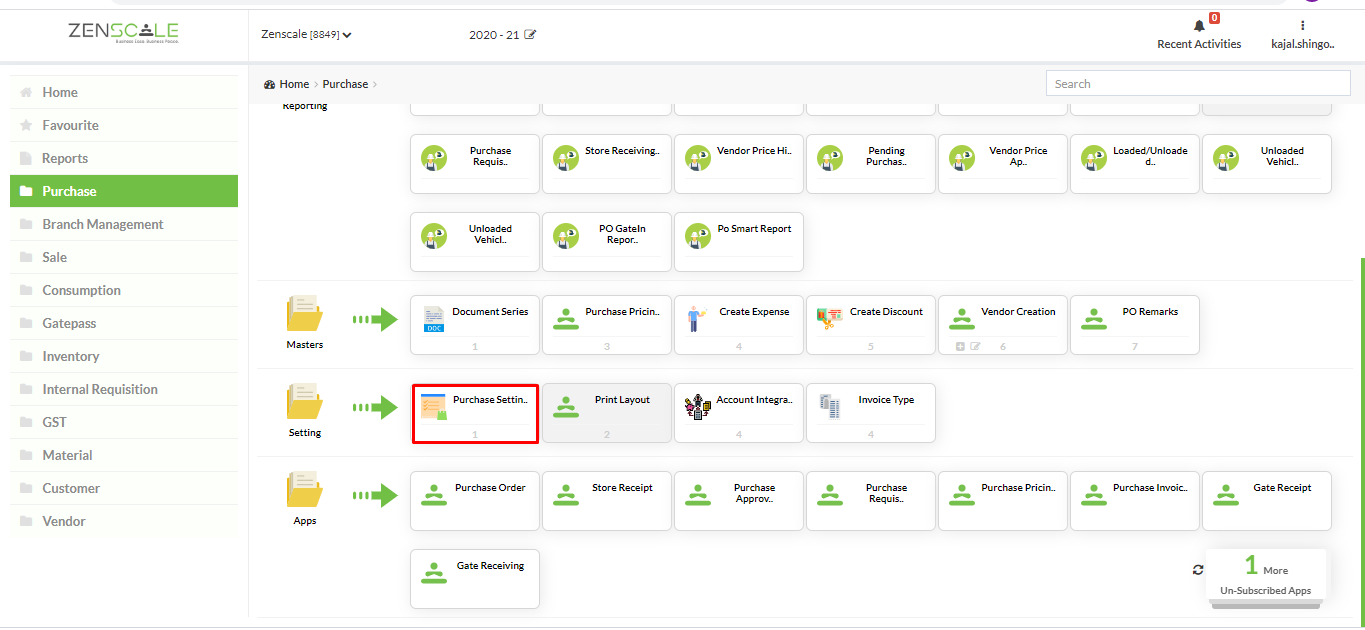Click the Recent Activities bell icon
This screenshot has height=630, width=1365.
pyautogui.click(x=1199, y=26)
